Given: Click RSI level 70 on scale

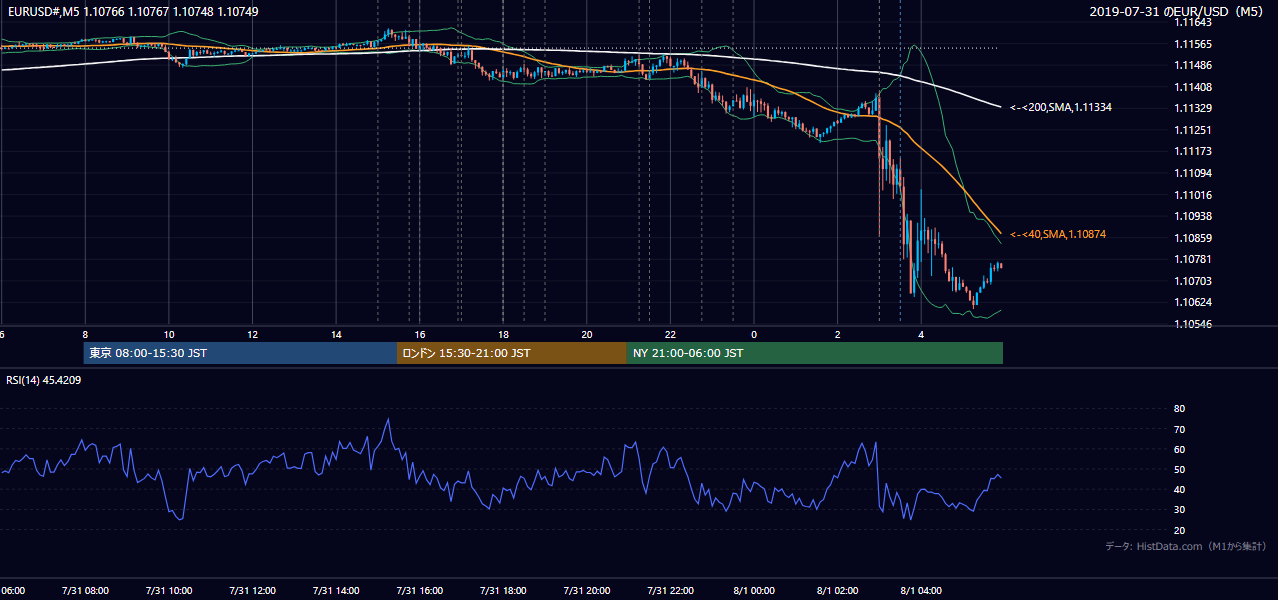Looking at the screenshot, I should click(x=1179, y=429).
